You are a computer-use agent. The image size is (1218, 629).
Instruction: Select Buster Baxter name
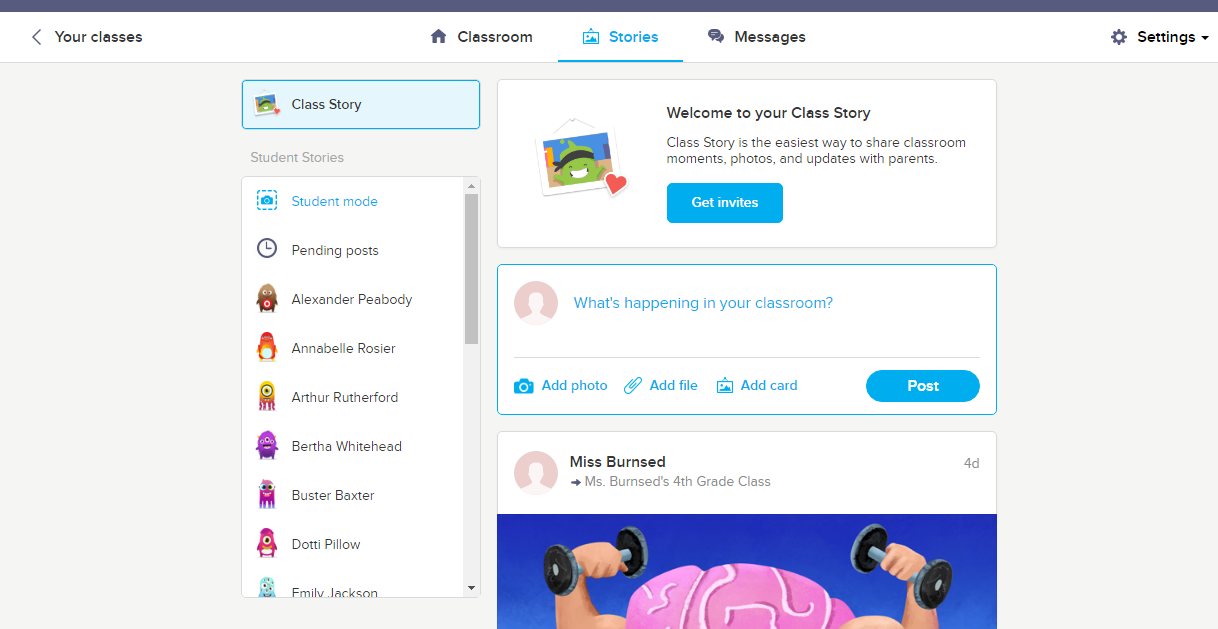(x=333, y=495)
